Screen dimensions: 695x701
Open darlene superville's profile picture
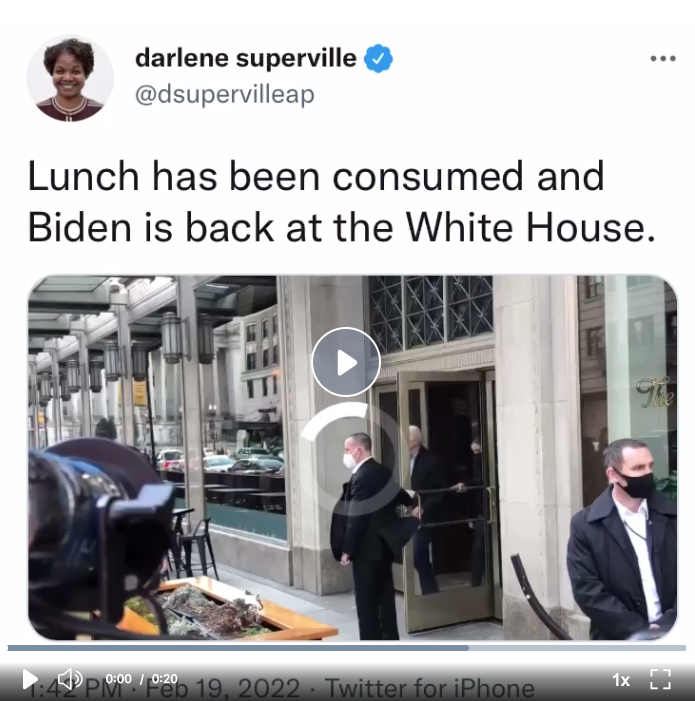(70, 78)
